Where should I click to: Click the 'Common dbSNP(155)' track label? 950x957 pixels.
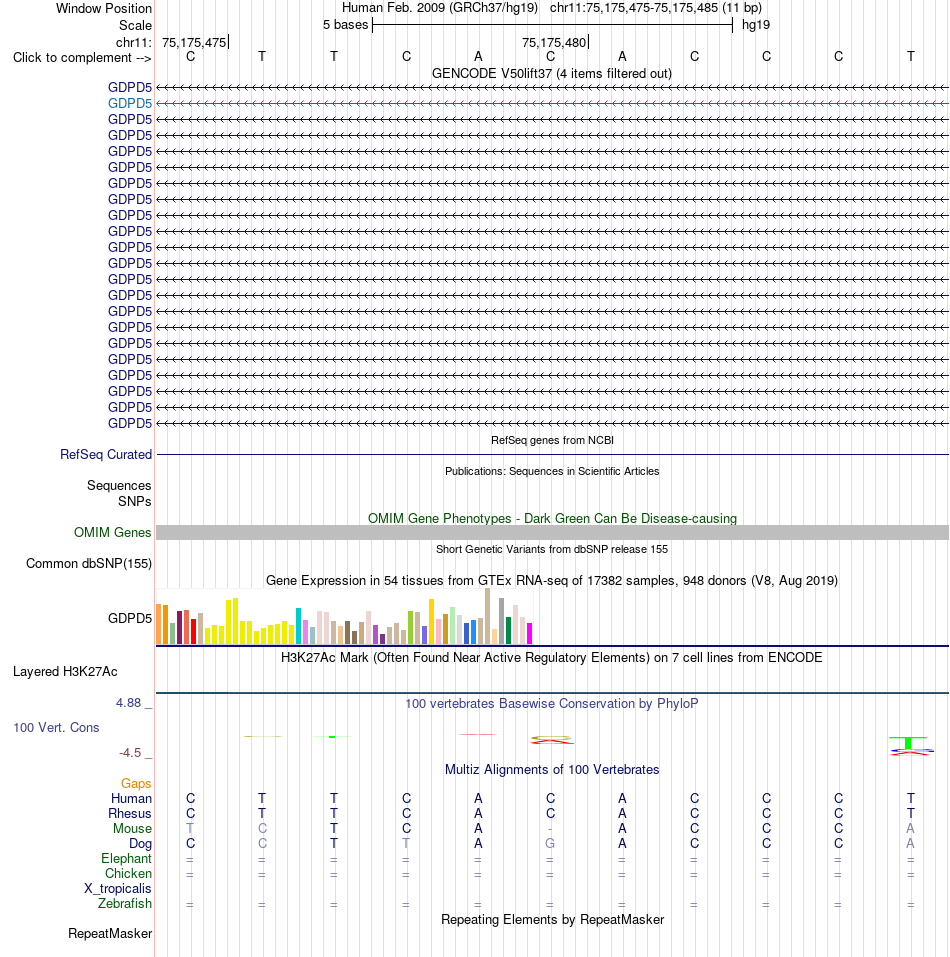[88, 563]
